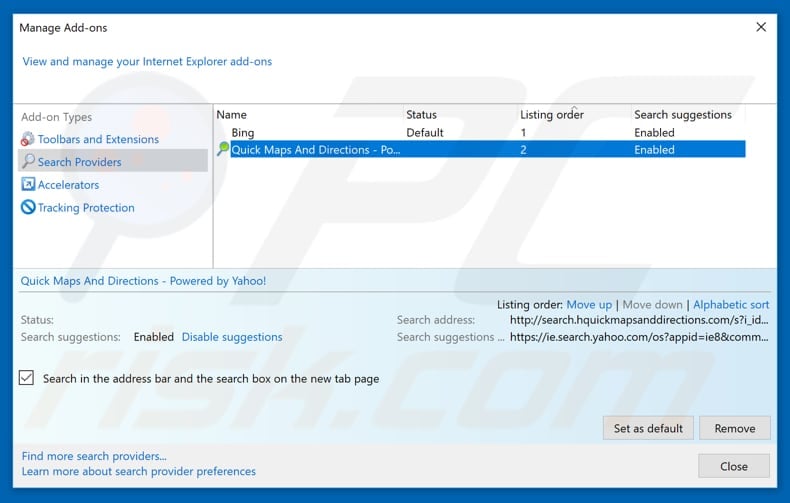Click the Accelerators icon
The height and width of the screenshot is (503, 790).
click(x=28, y=184)
